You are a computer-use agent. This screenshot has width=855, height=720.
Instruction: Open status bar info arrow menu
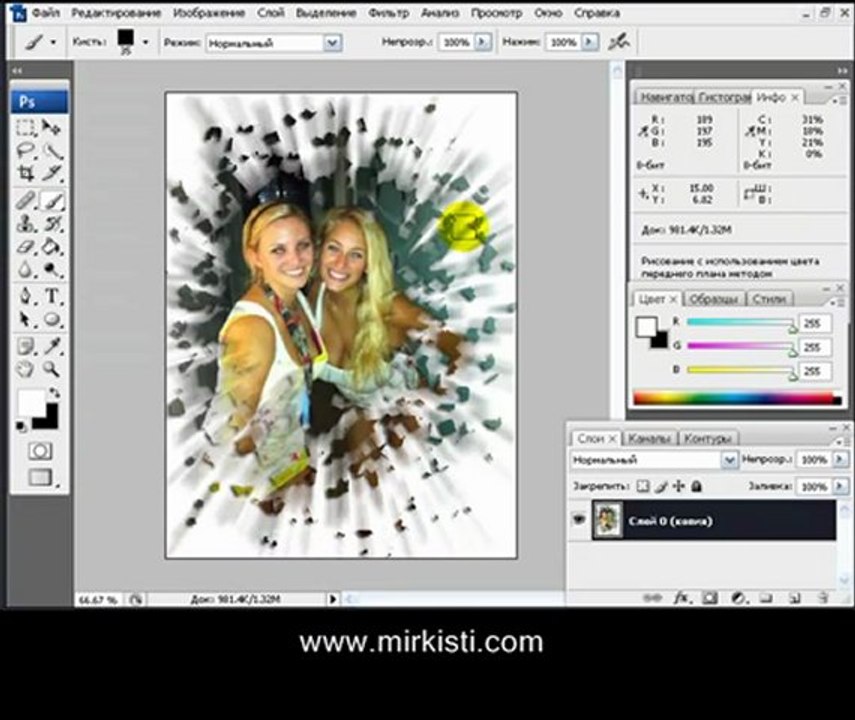[333, 599]
